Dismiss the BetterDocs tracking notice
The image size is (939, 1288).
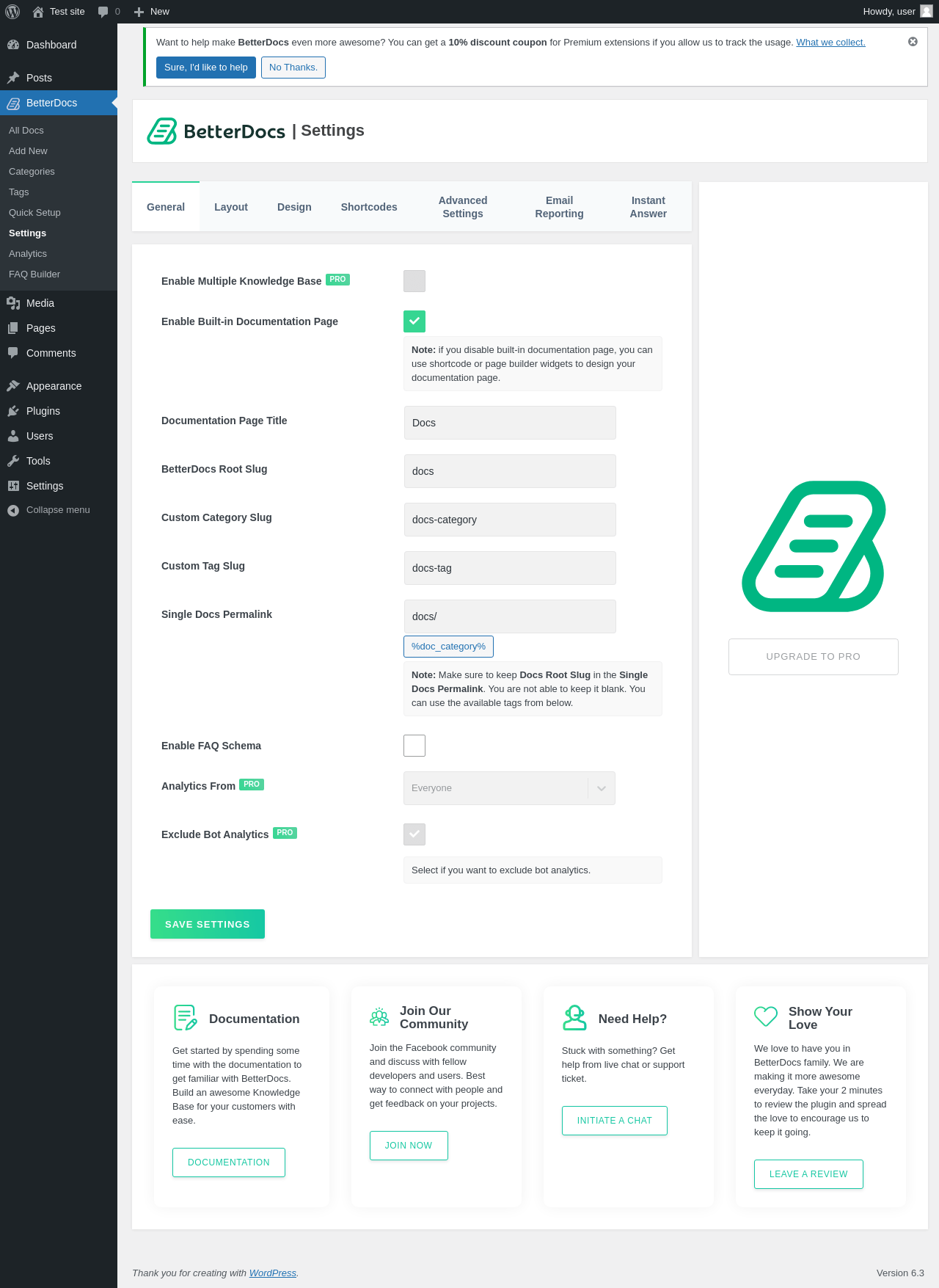tap(913, 42)
